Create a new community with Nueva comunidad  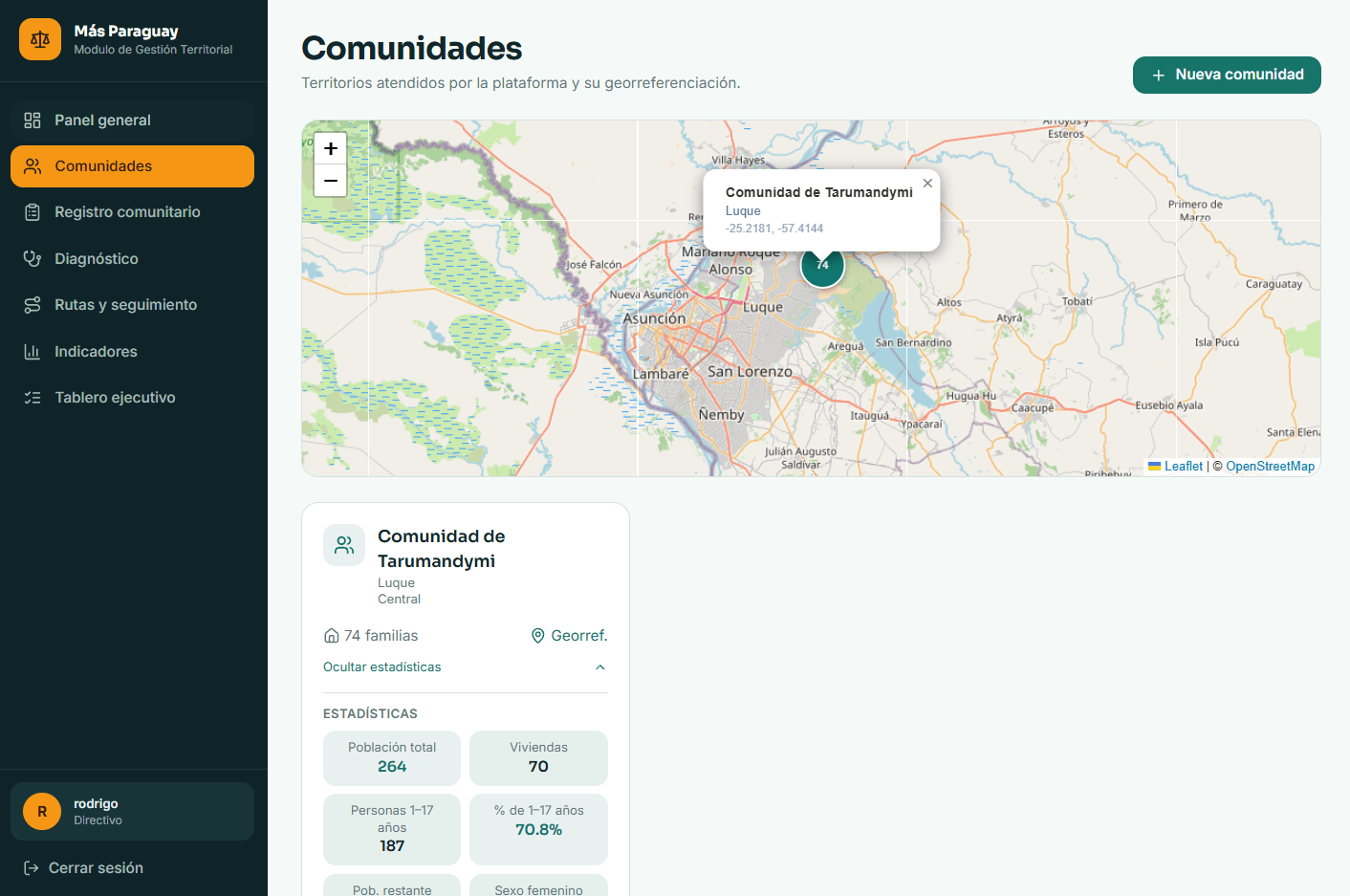[1227, 75]
